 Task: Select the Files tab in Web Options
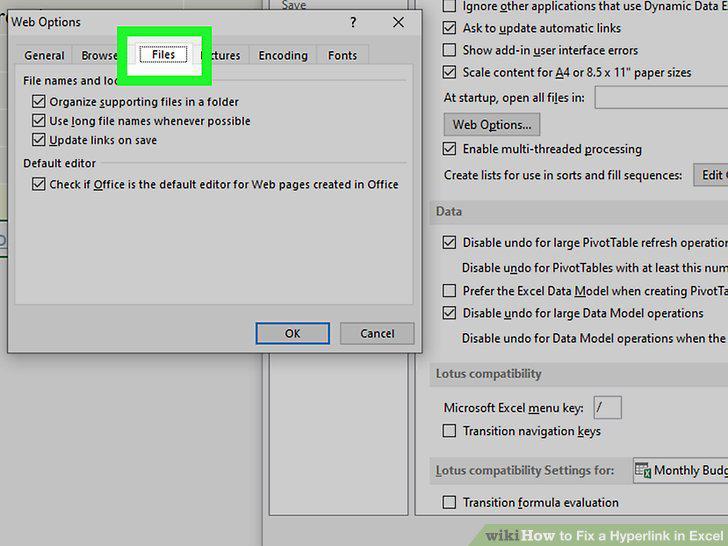pos(163,54)
